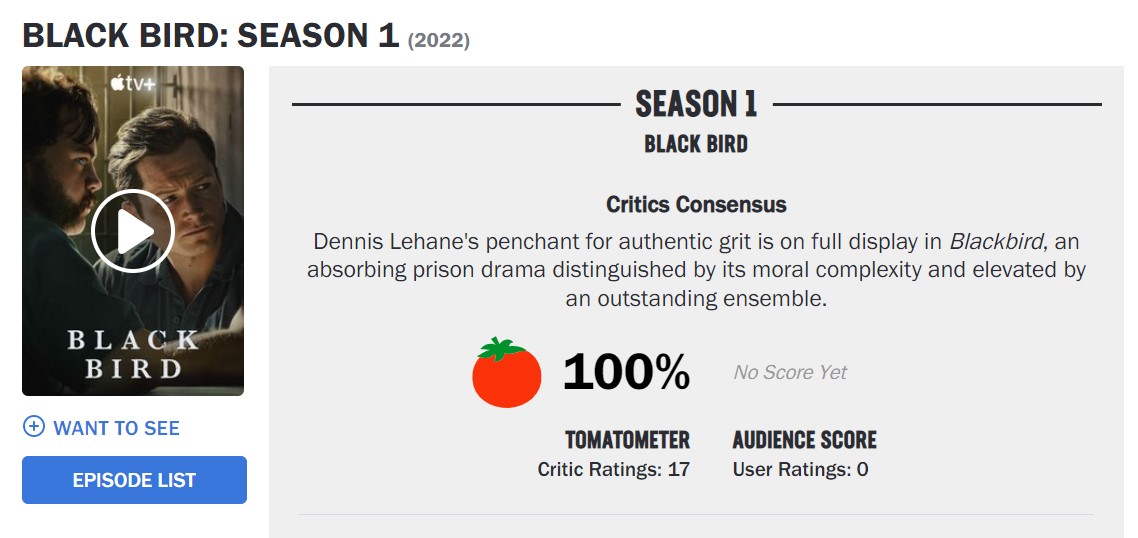Click the SEASON 1 section heading
Viewport: 1138px width, 538px height.
pyautogui.click(x=696, y=104)
